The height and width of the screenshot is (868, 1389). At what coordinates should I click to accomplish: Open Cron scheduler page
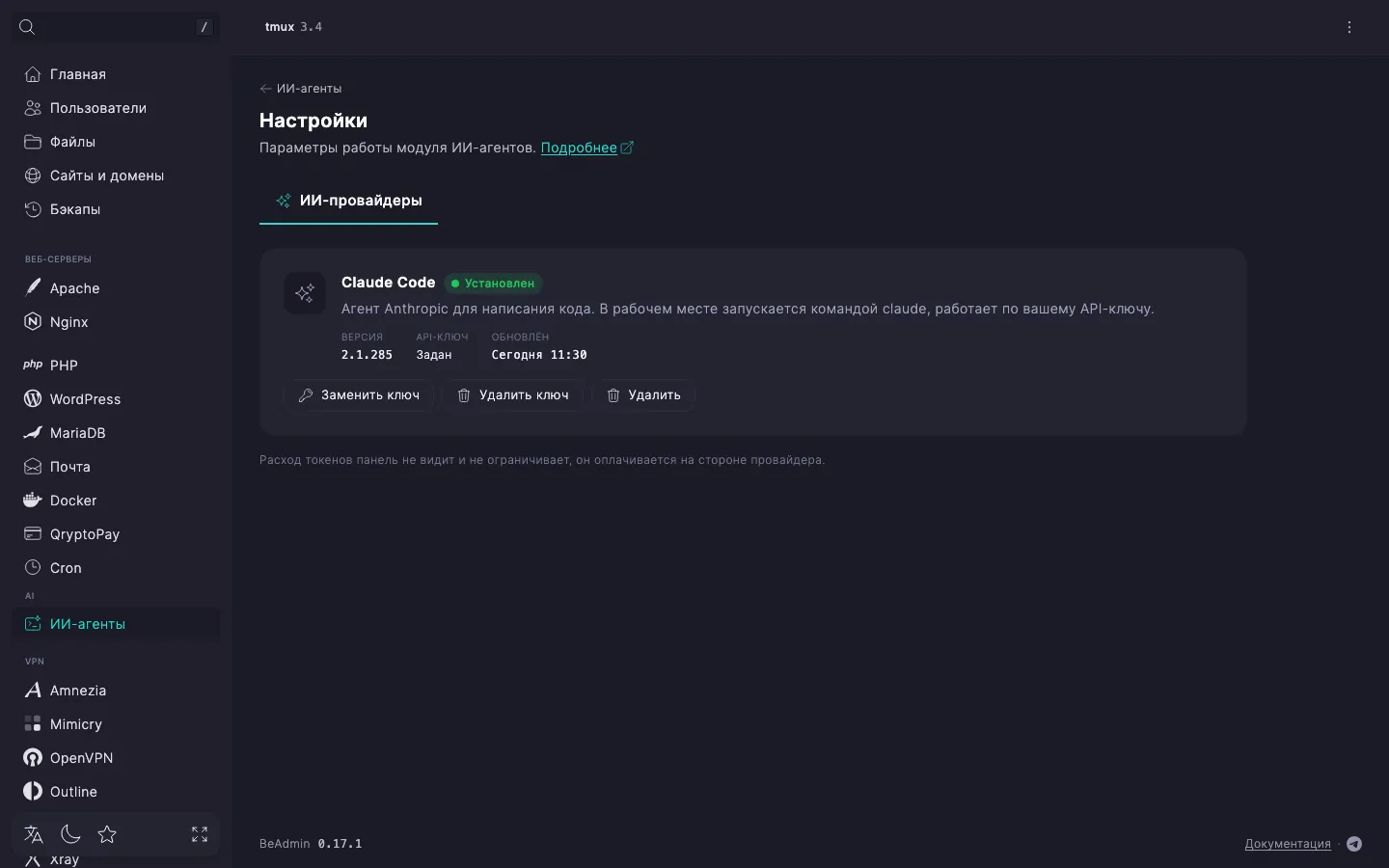coord(116,568)
